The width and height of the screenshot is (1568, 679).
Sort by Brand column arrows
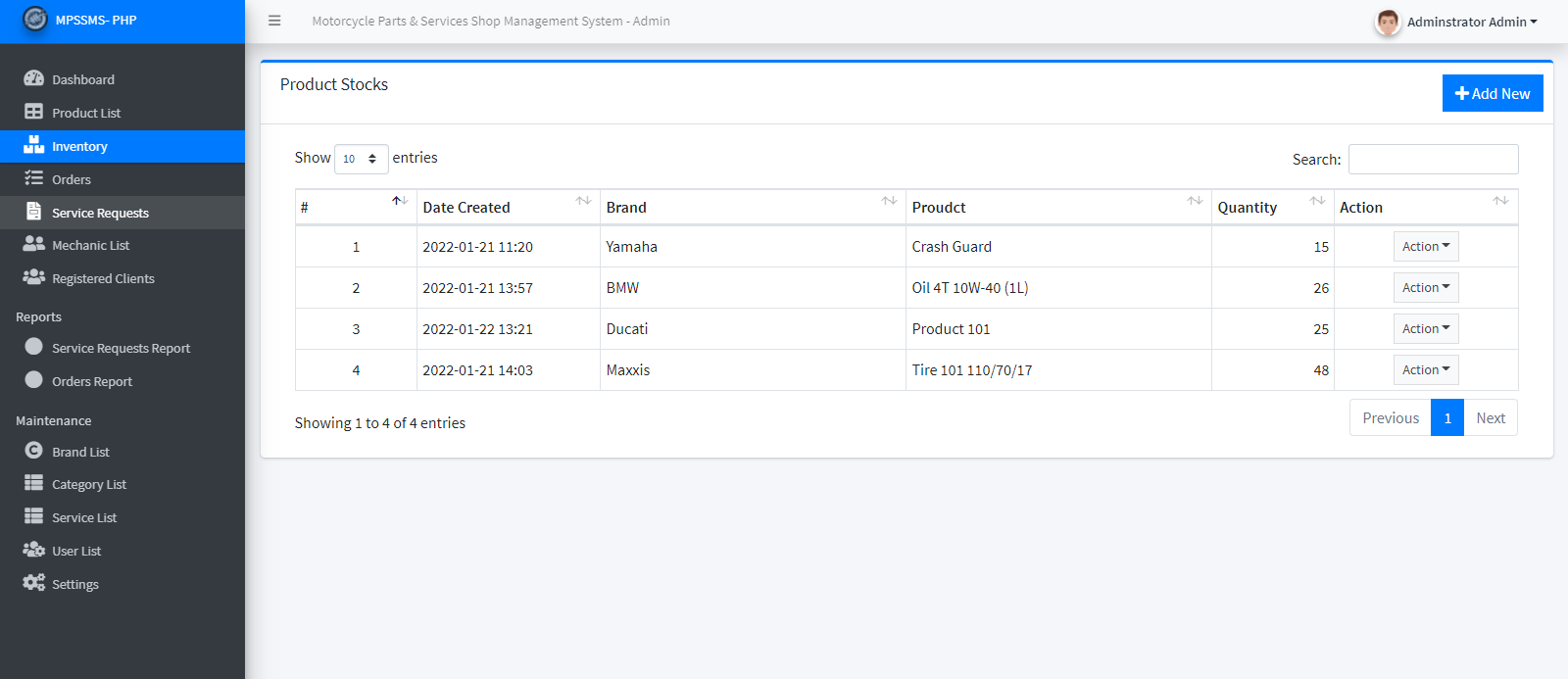(x=889, y=201)
